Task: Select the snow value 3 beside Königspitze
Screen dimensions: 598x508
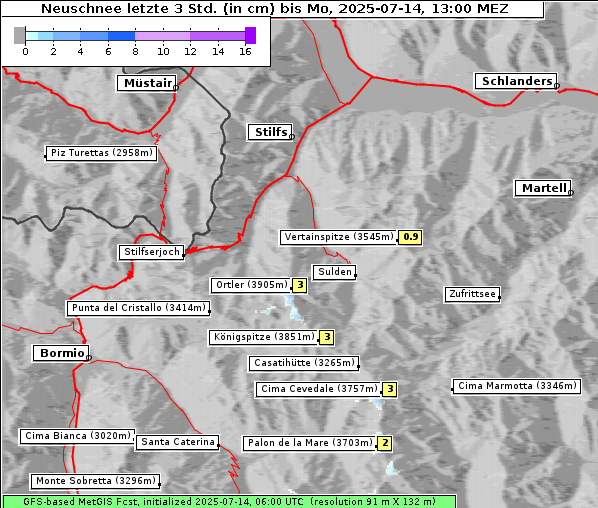Action: pyautogui.click(x=326, y=337)
